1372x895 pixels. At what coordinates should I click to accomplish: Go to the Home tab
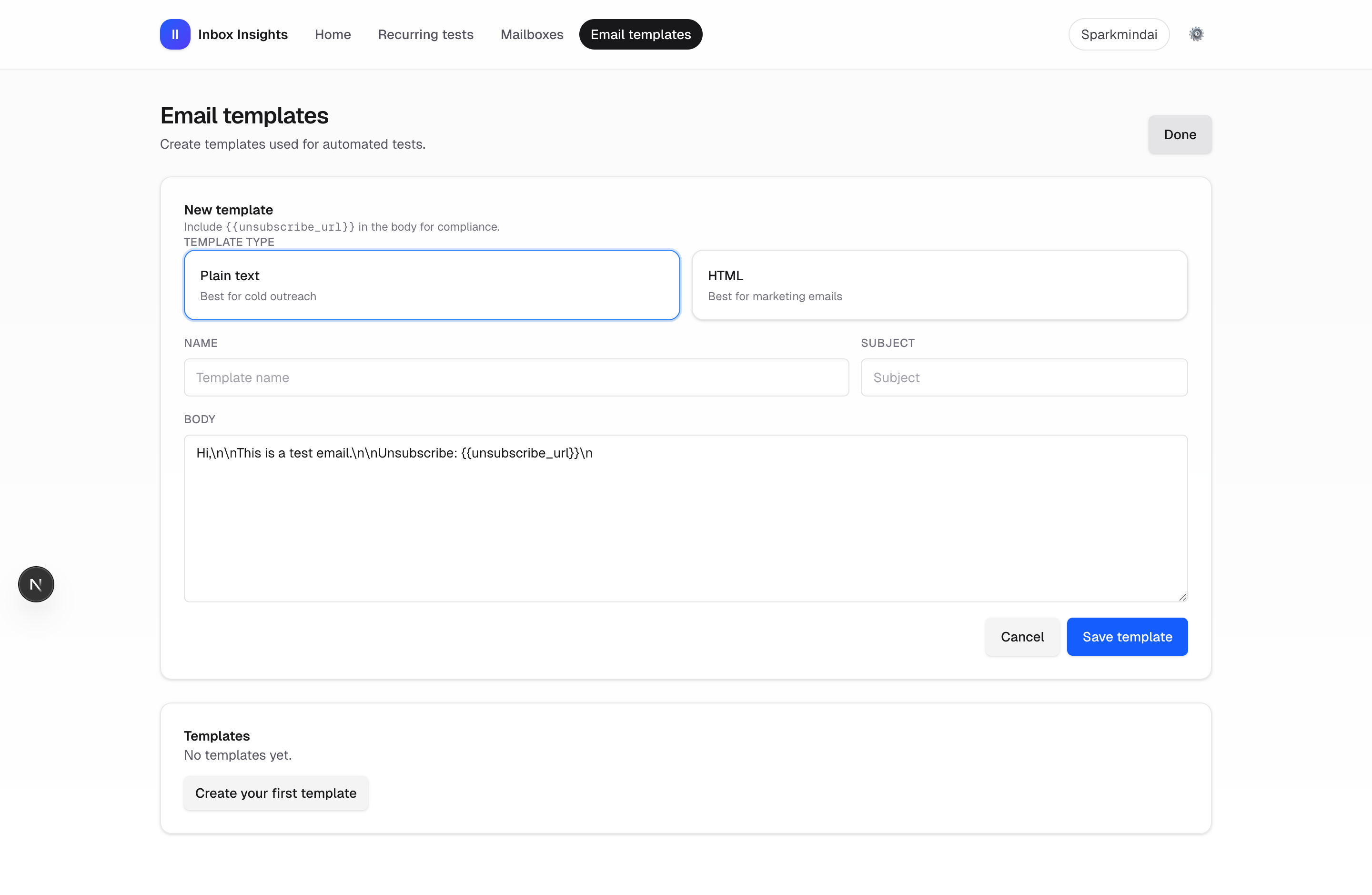tap(333, 35)
